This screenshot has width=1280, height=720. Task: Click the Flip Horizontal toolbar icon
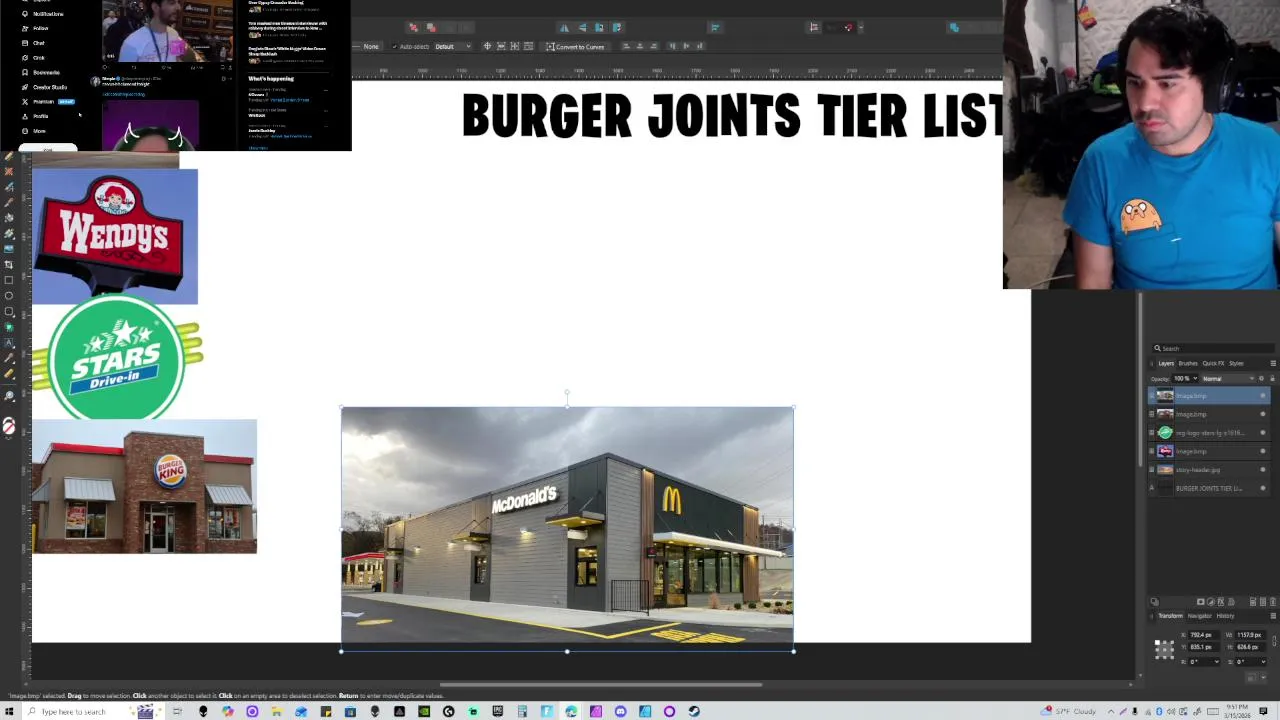point(564,28)
